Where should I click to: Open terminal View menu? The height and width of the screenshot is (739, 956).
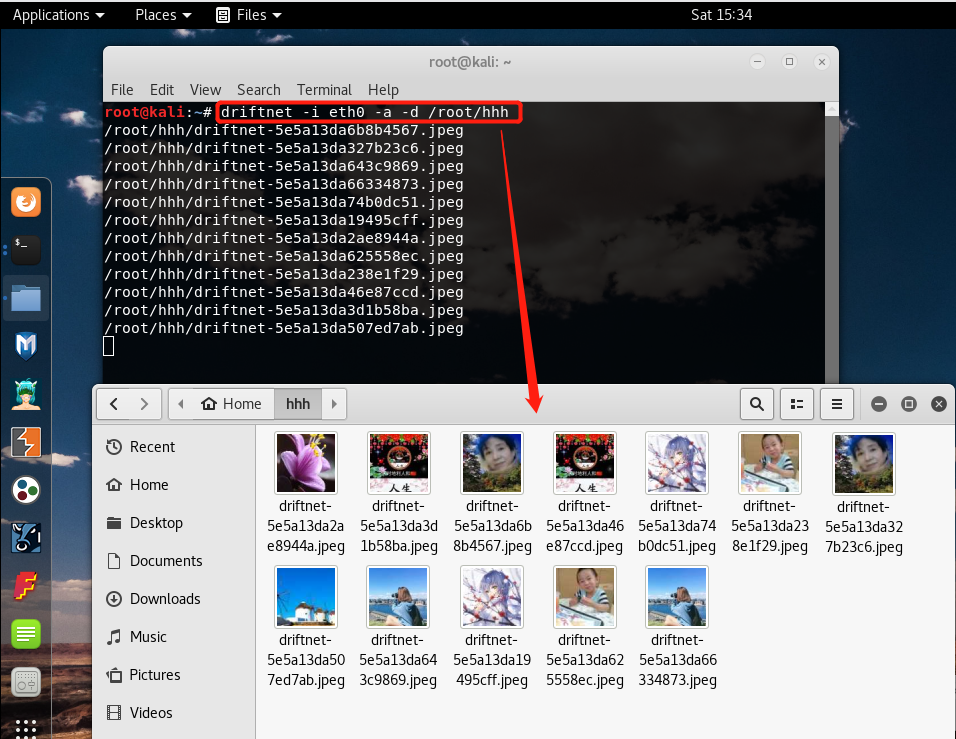[205, 90]
